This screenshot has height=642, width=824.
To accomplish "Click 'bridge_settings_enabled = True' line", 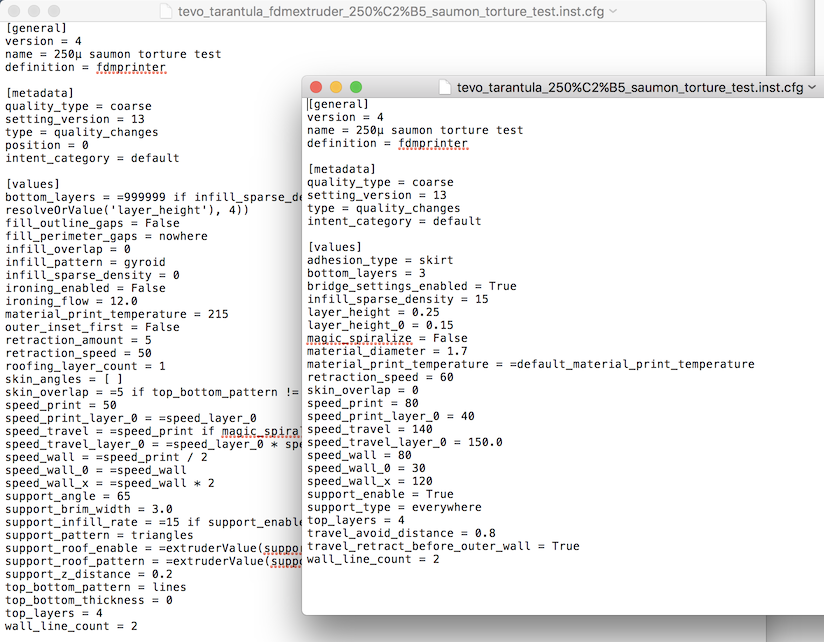I will 411,286.
